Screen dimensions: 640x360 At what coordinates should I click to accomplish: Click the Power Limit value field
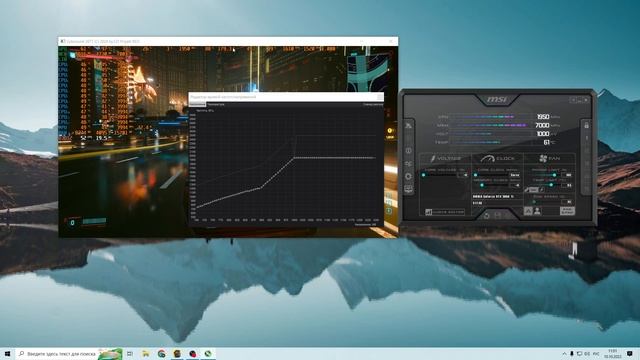(567, 175)
